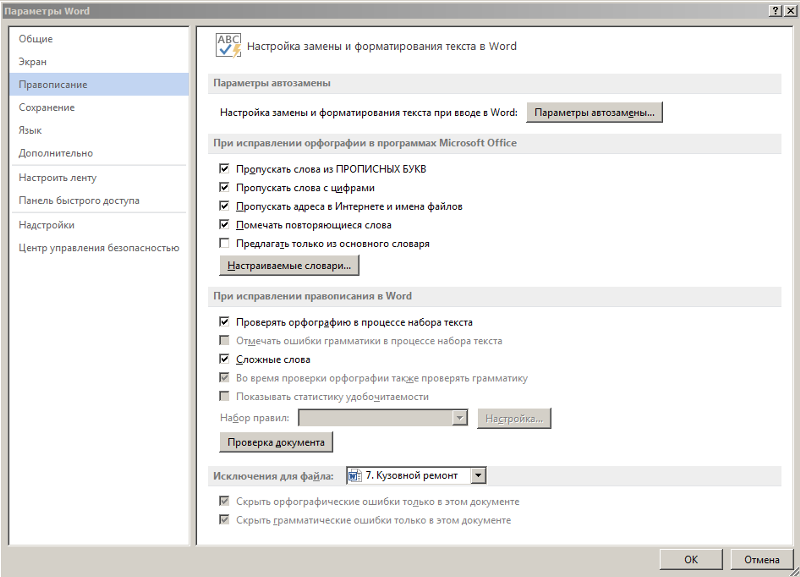Enable Предлагать только из основного словаря
This screenshot has width=800, height=577.
point(224,243)
